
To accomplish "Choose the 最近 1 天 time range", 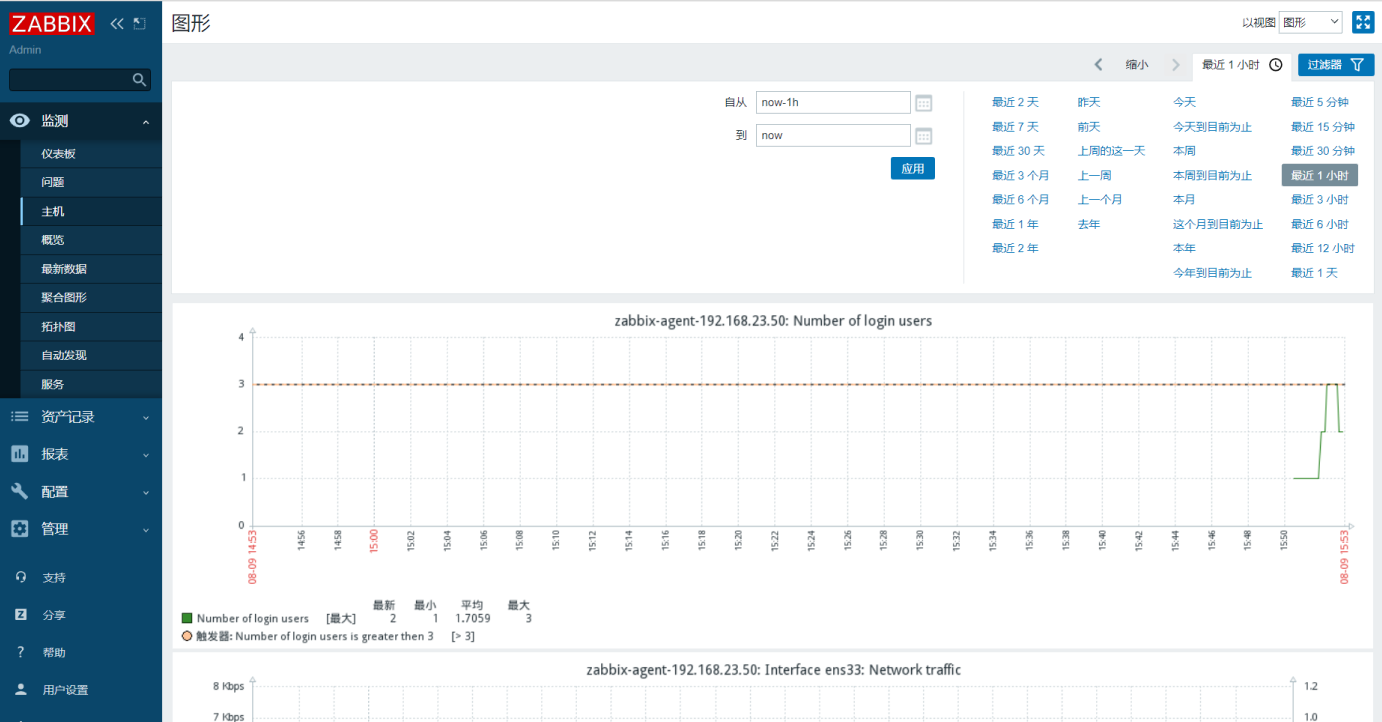I will coord(1313,273).
